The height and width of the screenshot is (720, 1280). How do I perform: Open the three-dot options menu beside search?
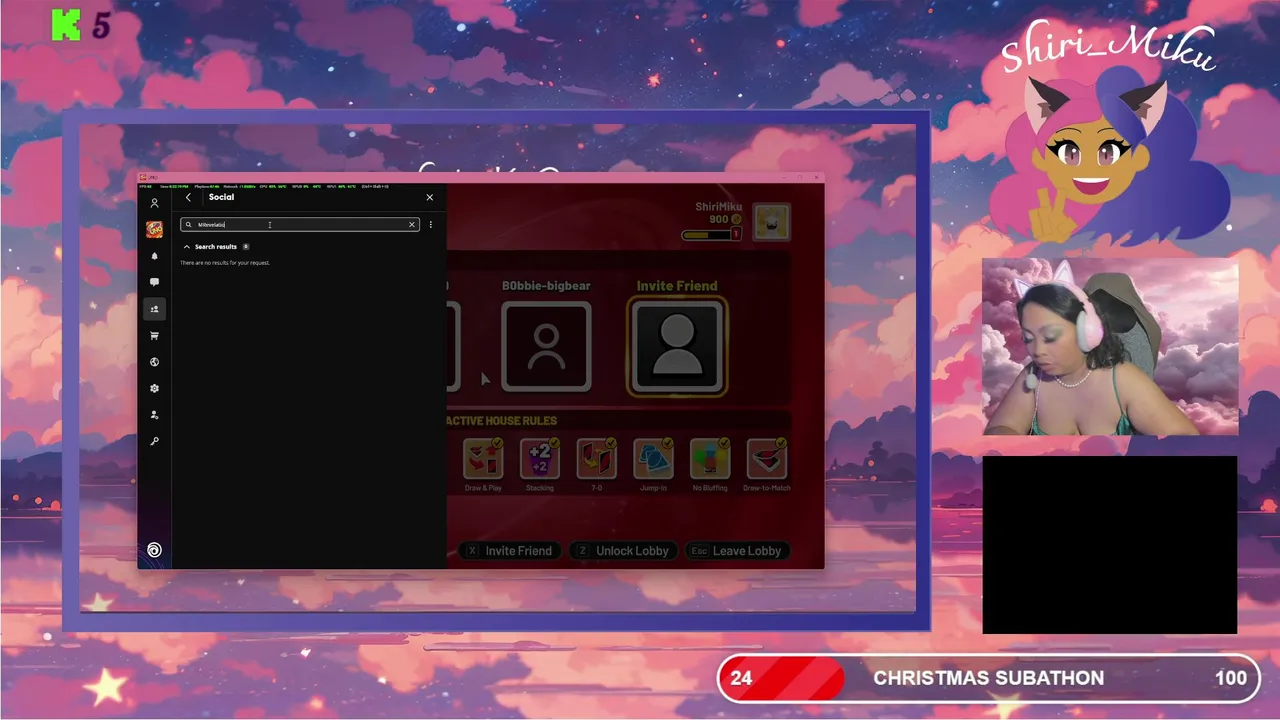coord(431,225)
